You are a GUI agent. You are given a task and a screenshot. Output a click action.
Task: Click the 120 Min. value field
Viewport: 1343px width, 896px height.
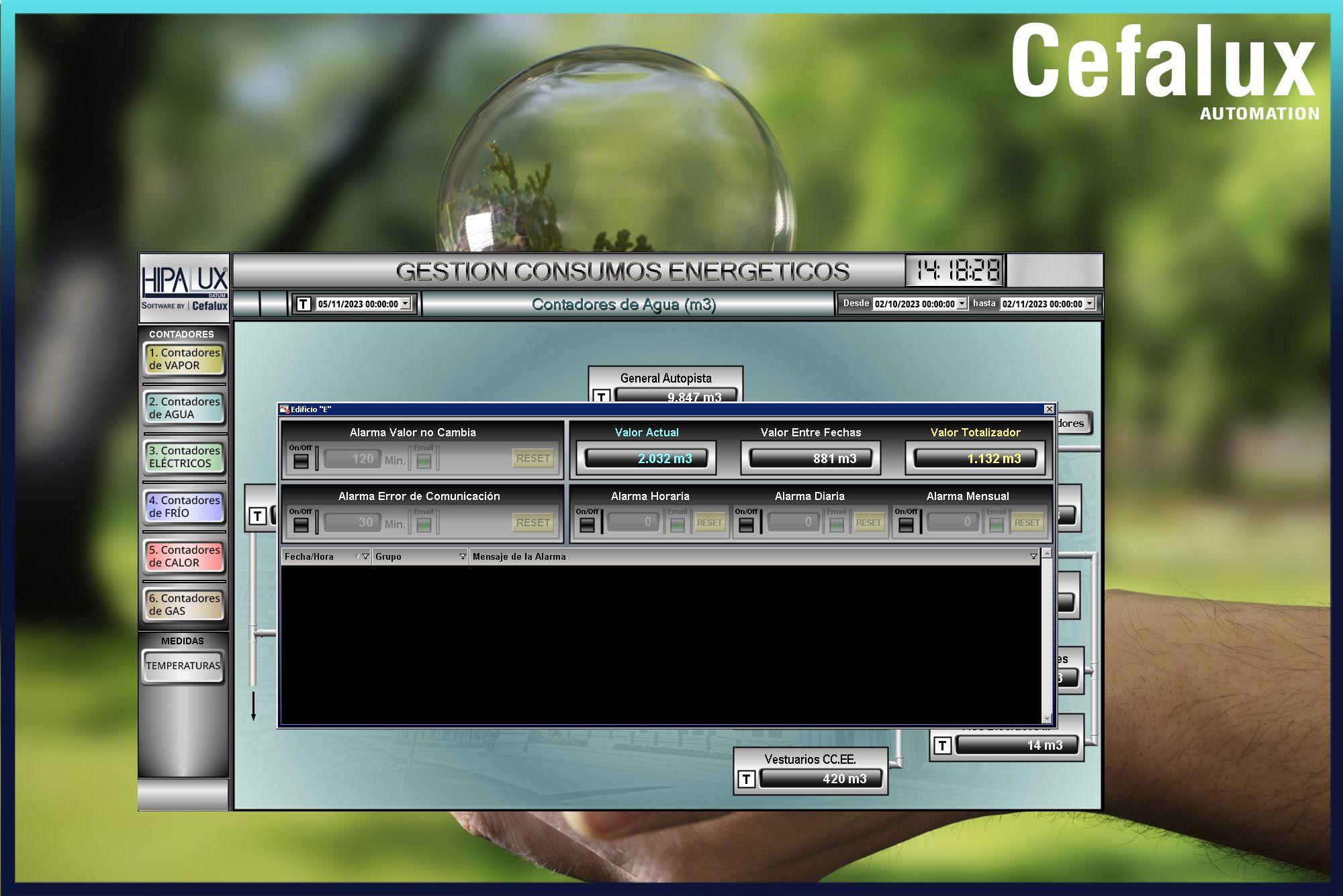[353, 459]
